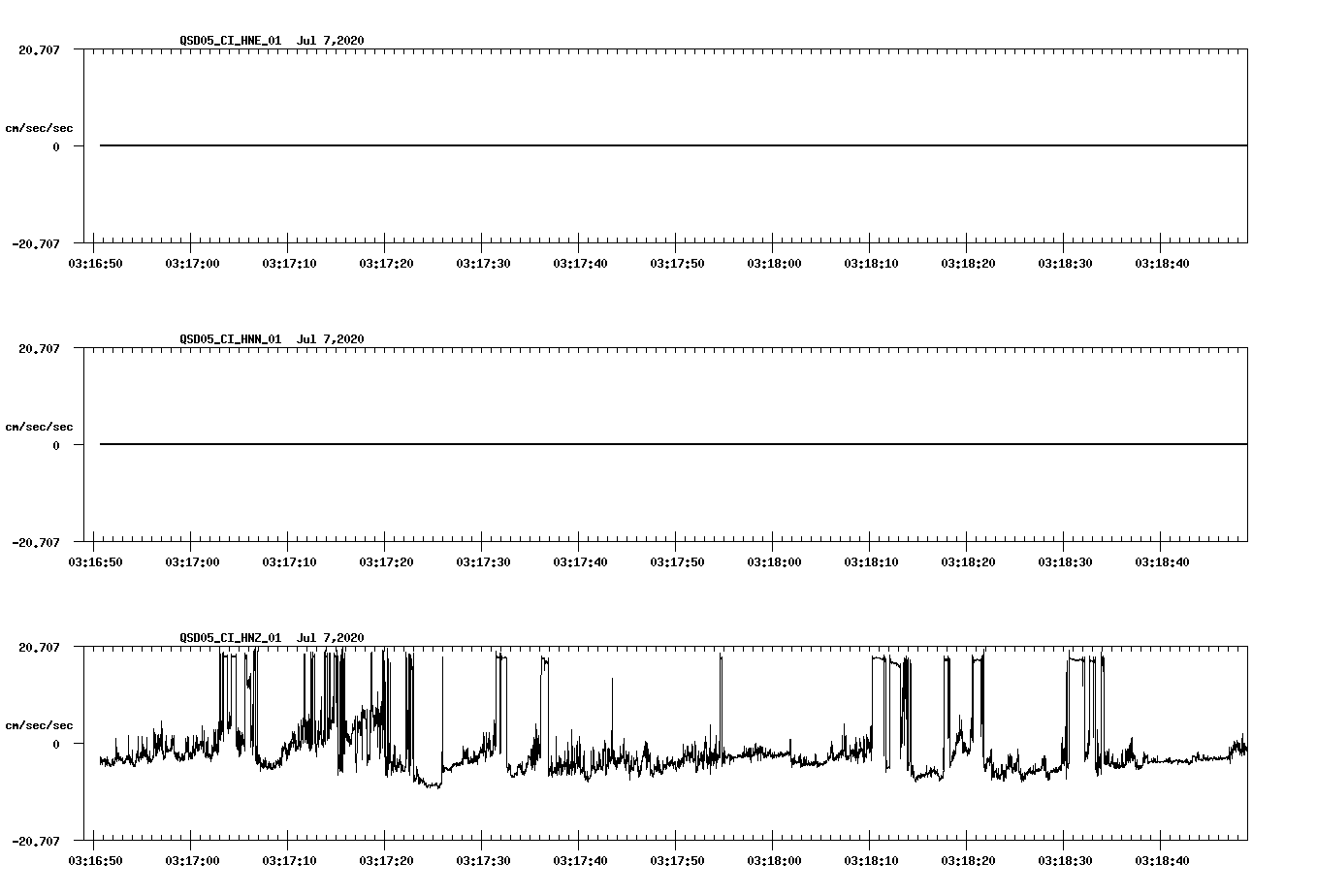Click the 03:18:30 time label under the HNZ plot
Screen dimensions: 1317x896
pos(1065,860)
